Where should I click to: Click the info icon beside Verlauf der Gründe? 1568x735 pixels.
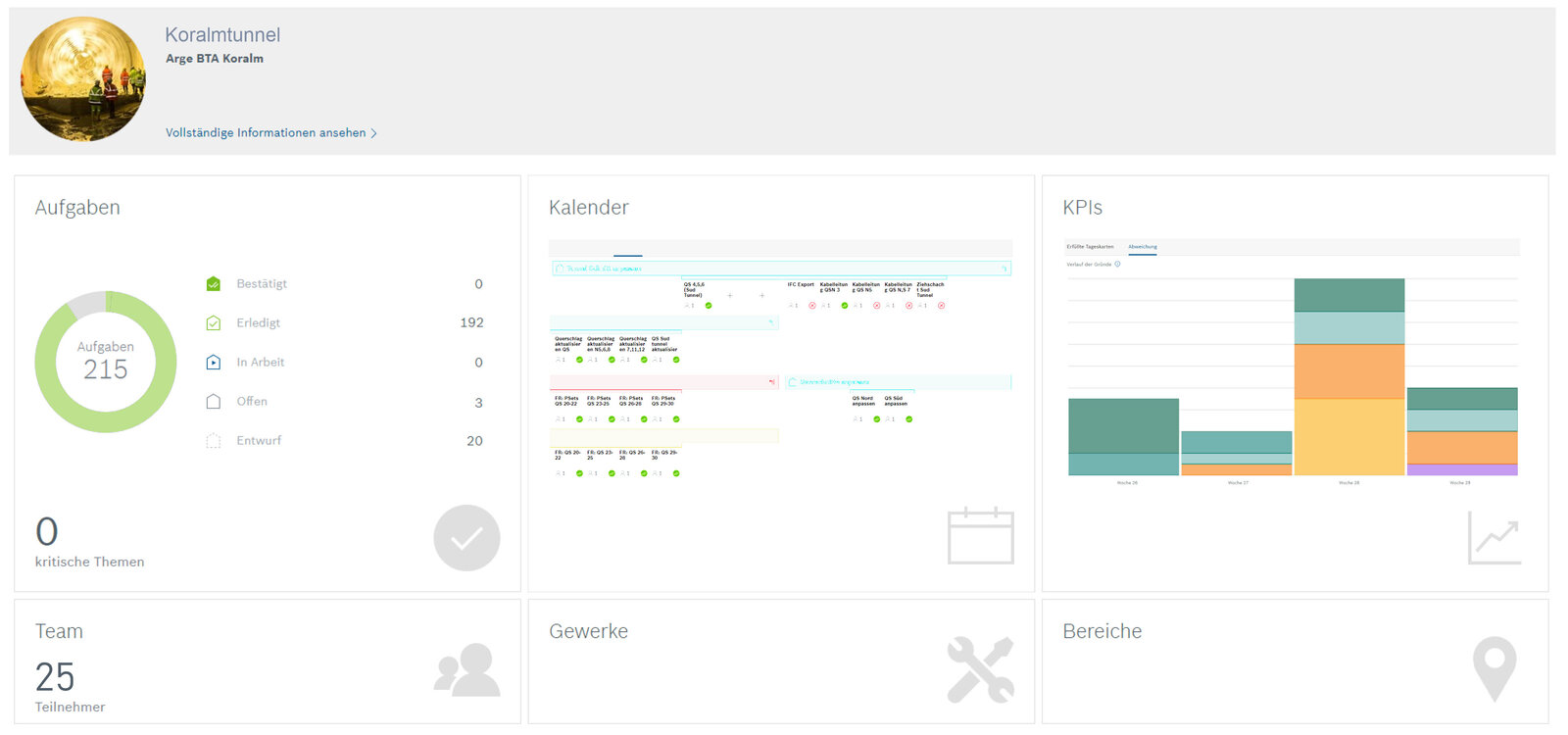coord(1117,264)
